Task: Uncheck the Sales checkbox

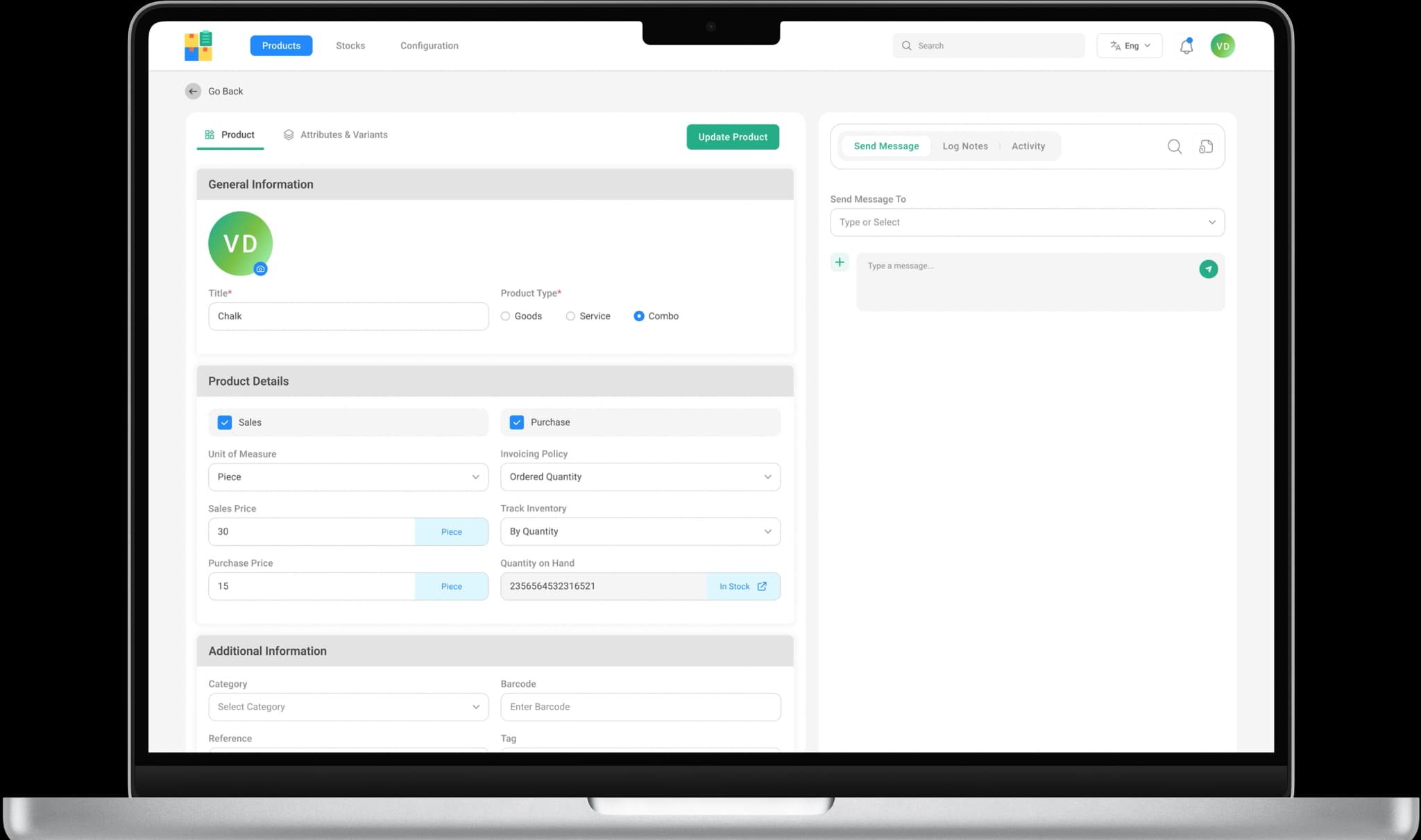Action: pos(225,422)
